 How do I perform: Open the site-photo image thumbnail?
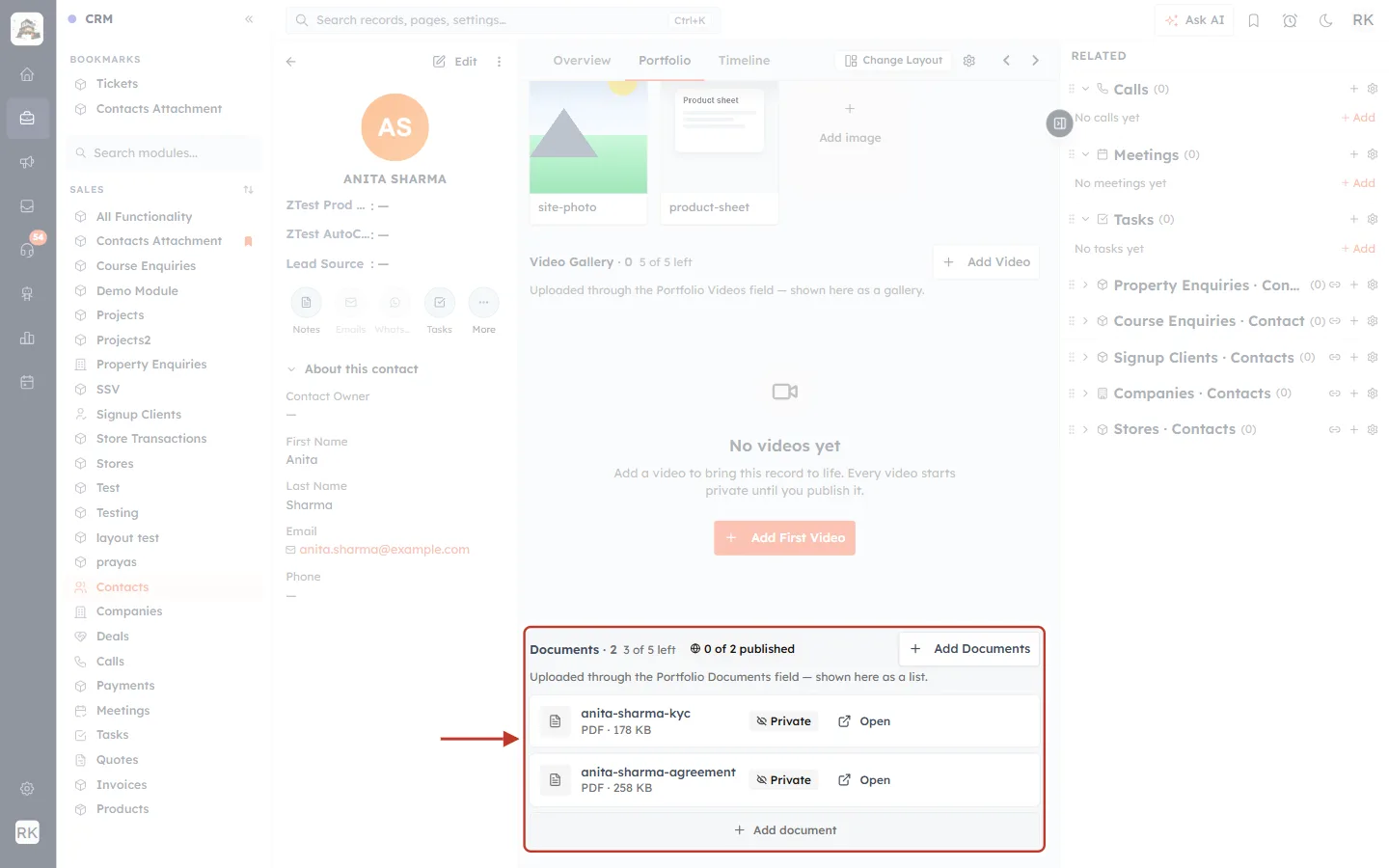tap(588, 138)
